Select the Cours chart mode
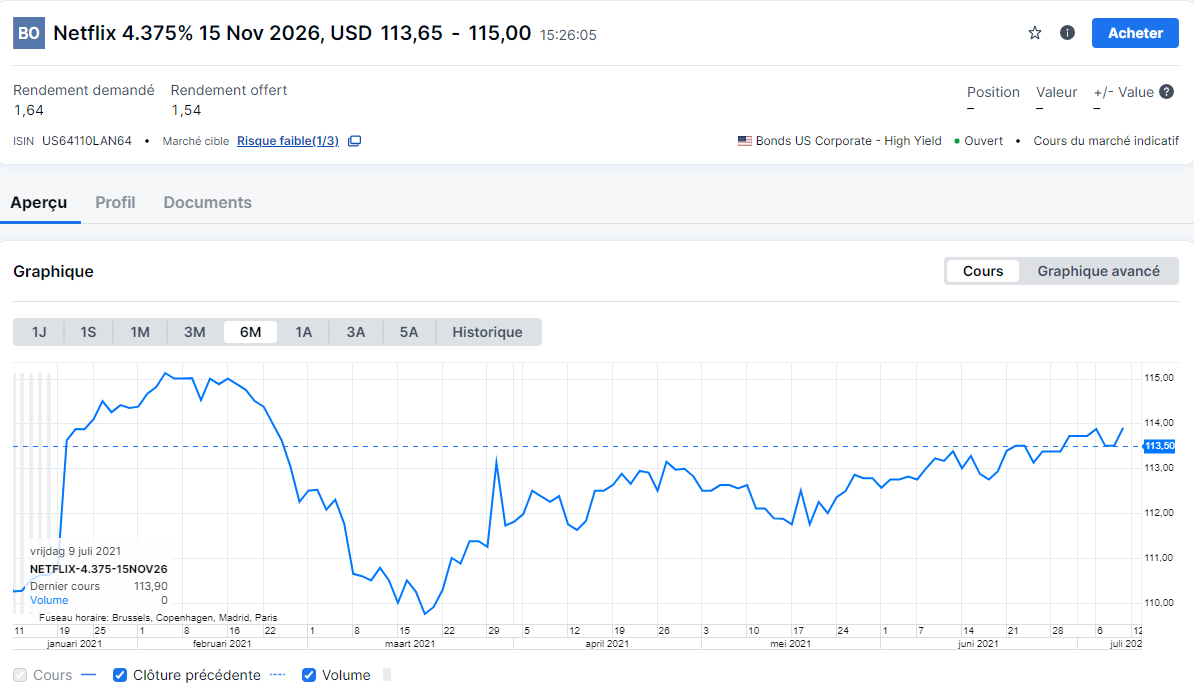This screenshot has height=695, width=1194. click(x=982, y=271)
